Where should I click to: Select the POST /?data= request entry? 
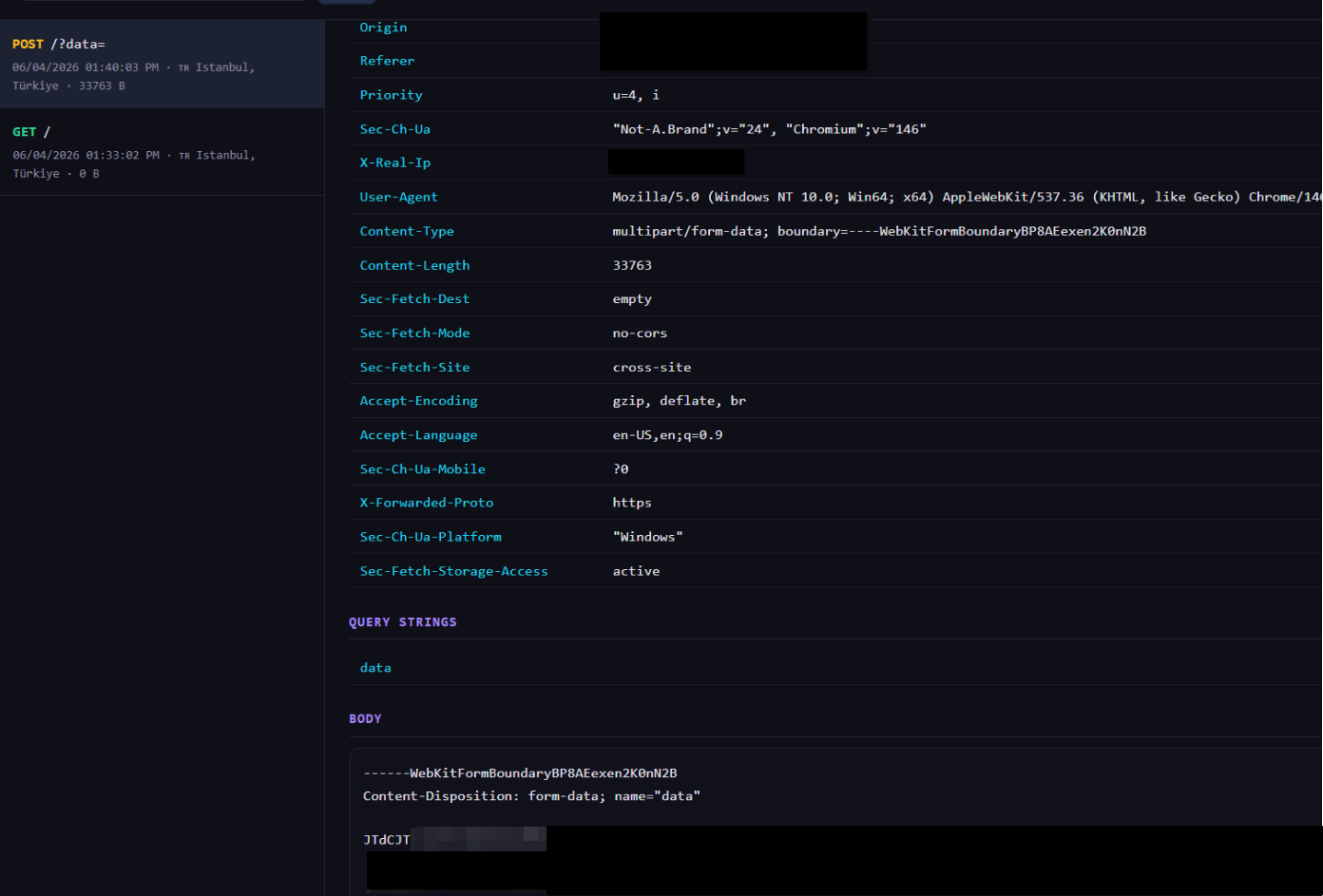pyautogui.click(x=162, y=64)
